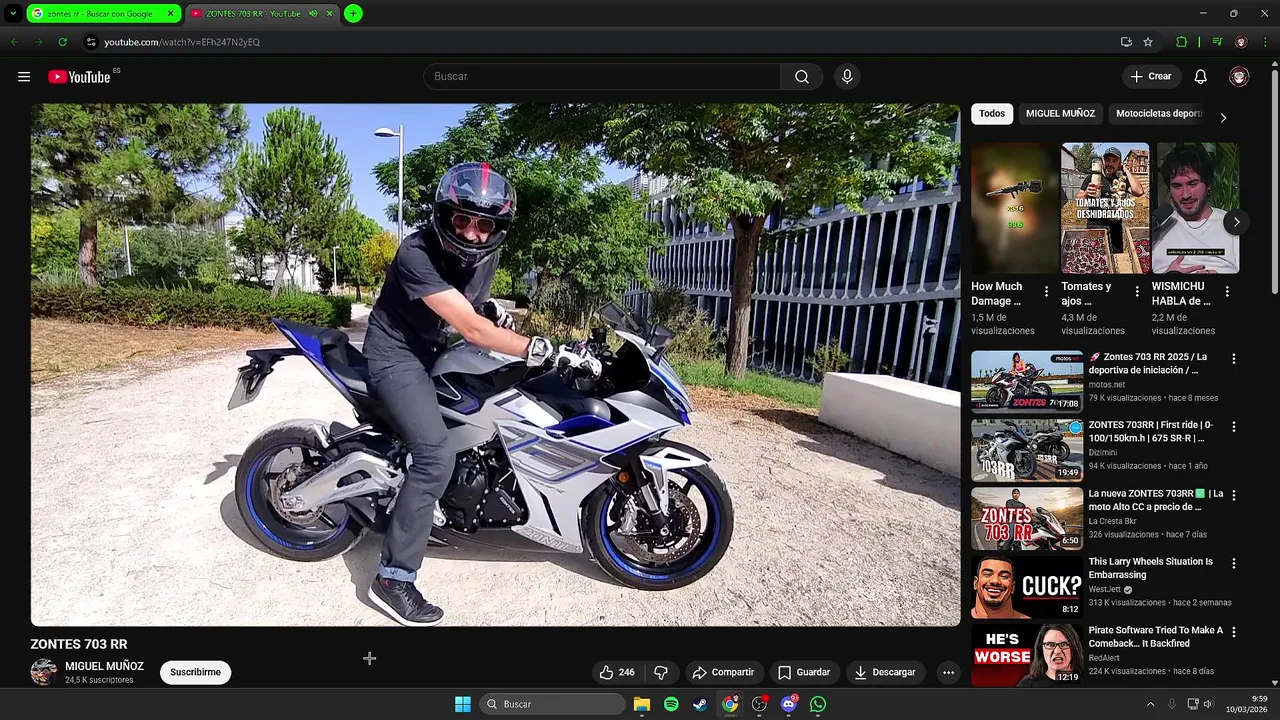1280x720 pixels.
Task: Show next Shorts with right arrow
Action: tap(1236, 222)
